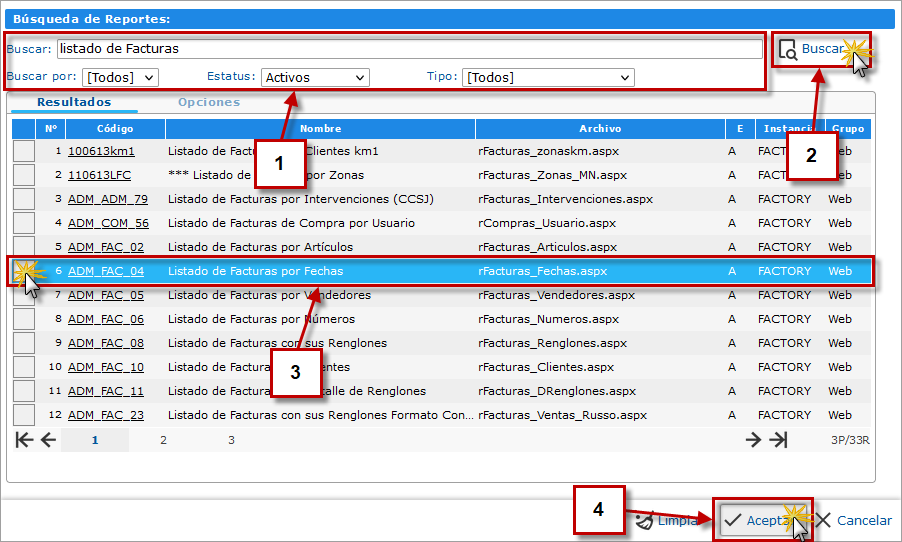The width and height of the screenshot is (902, 542).
Task: Open report code ADM_FAC_08
Action: tap(106, 343)
